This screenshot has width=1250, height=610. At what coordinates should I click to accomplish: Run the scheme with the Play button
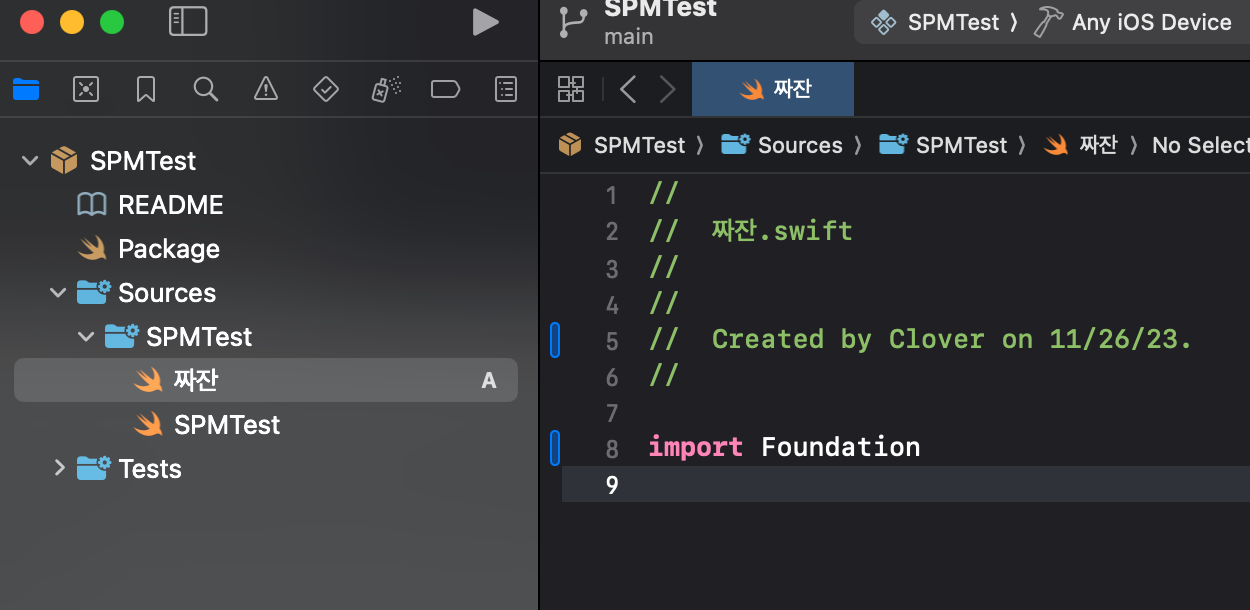(x=485, y=21)
